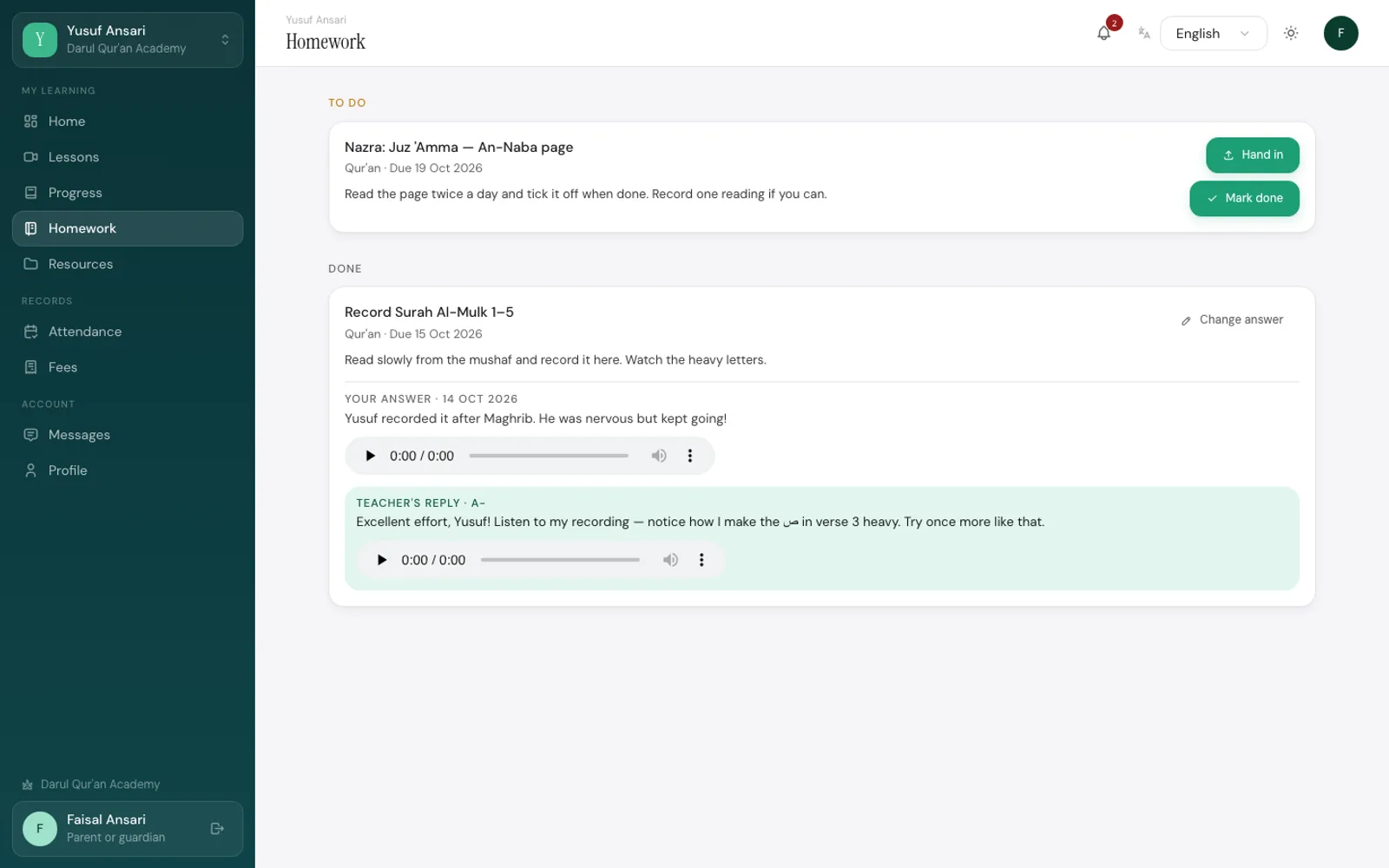1389x868 pixels.
Task: Click the Profile person icon
Action: coord(31,470)
